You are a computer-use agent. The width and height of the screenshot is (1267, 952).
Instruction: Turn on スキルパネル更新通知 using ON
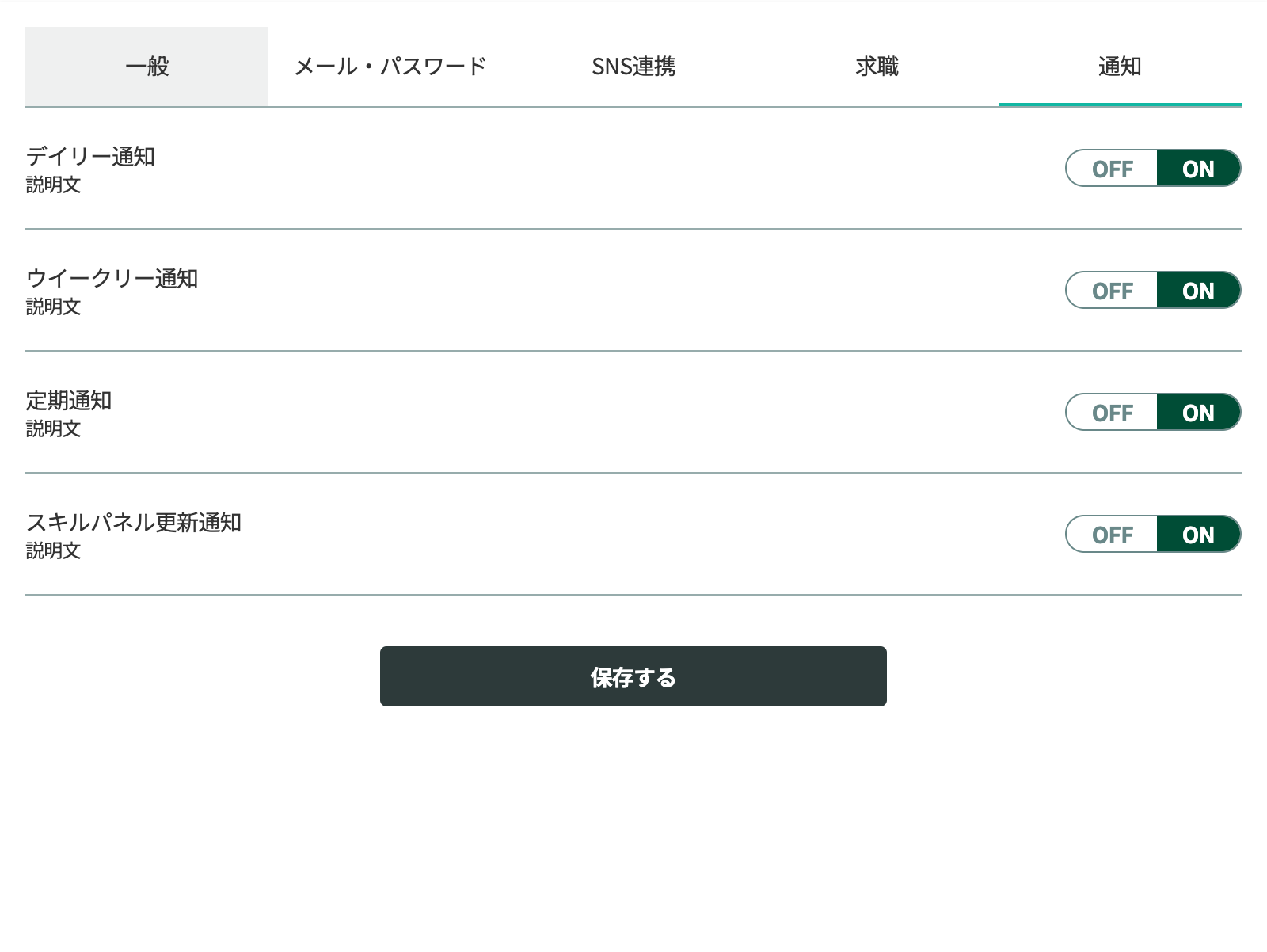[1197, 535]
